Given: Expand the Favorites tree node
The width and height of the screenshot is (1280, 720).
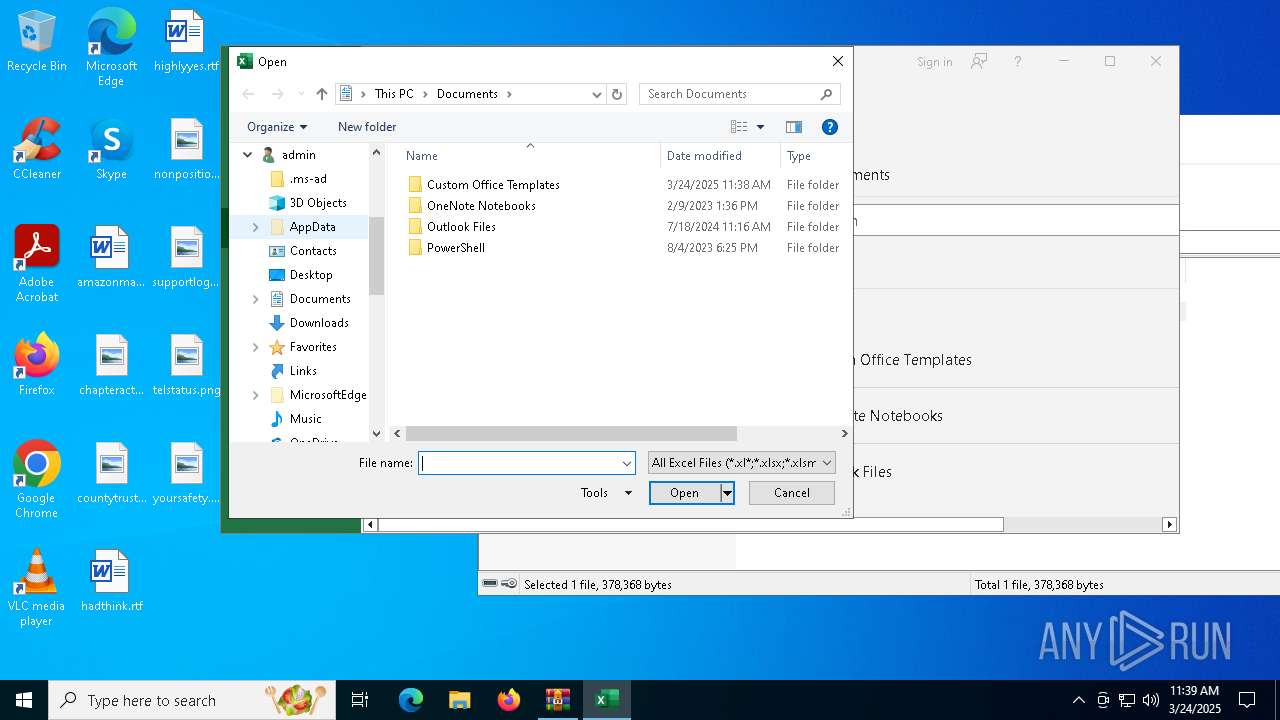Looking at the screenshot, I should [255, 347].
